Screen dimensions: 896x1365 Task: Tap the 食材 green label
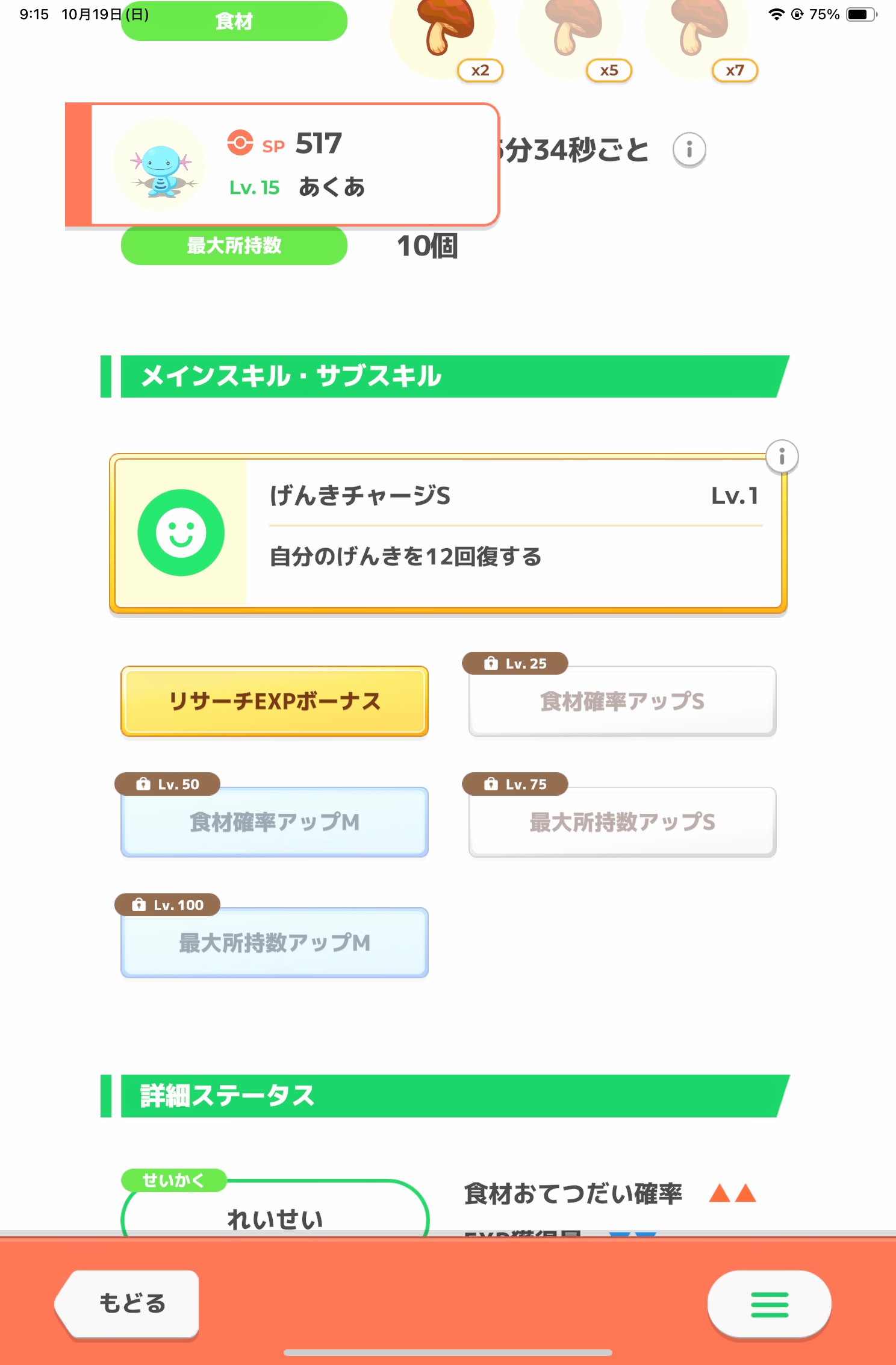click(234, 22)
